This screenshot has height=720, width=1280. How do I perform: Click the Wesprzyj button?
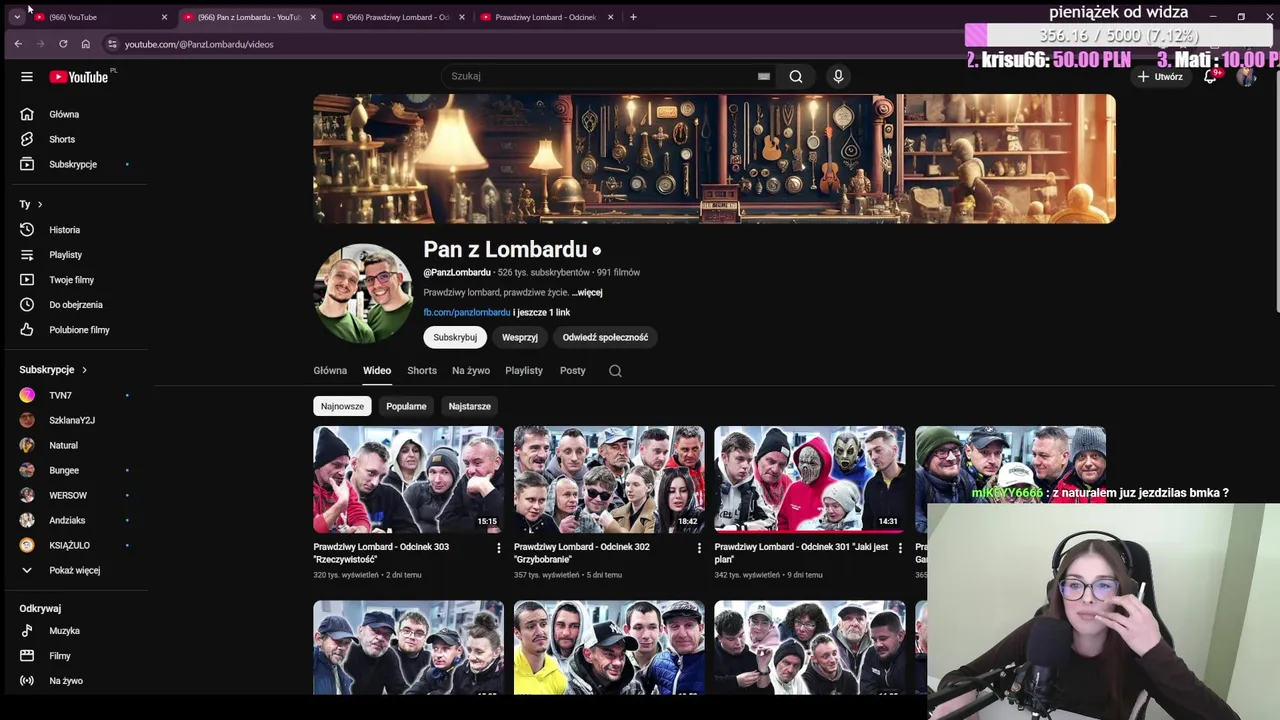coord(520,337)
